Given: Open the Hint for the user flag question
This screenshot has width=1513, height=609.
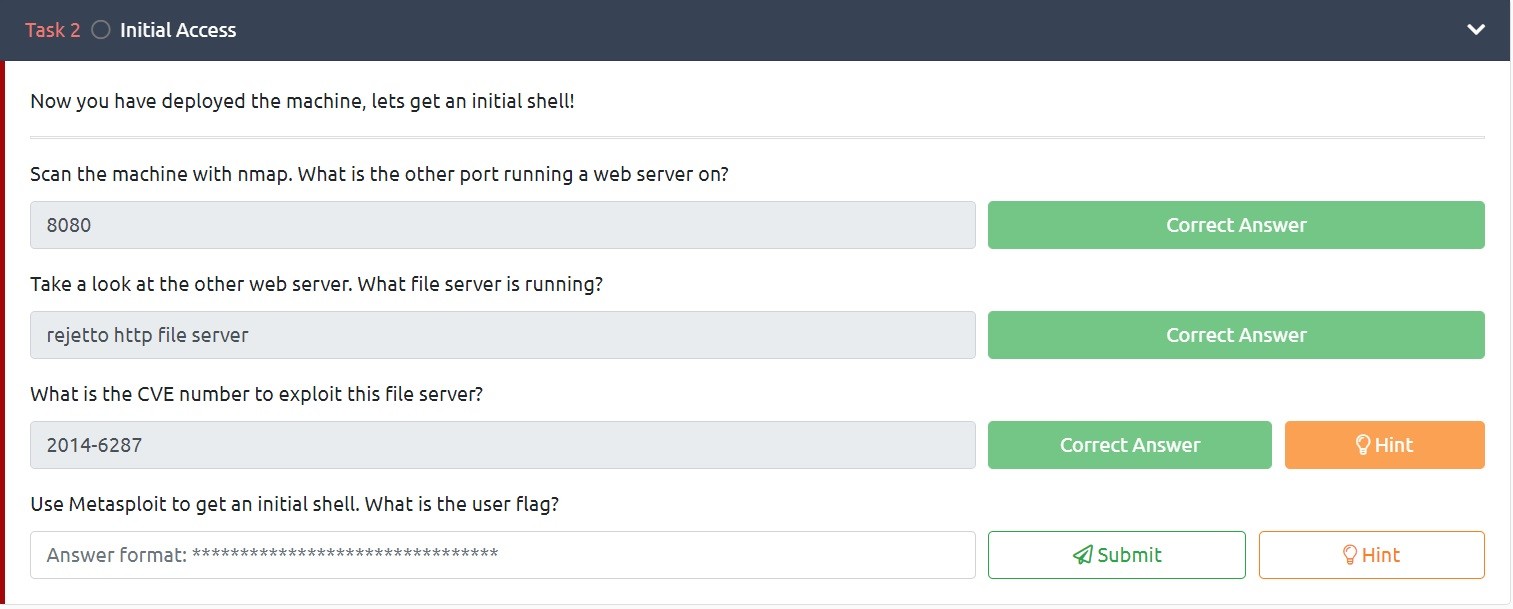Looking at the screenshot, I should (x=1371, y=555).
